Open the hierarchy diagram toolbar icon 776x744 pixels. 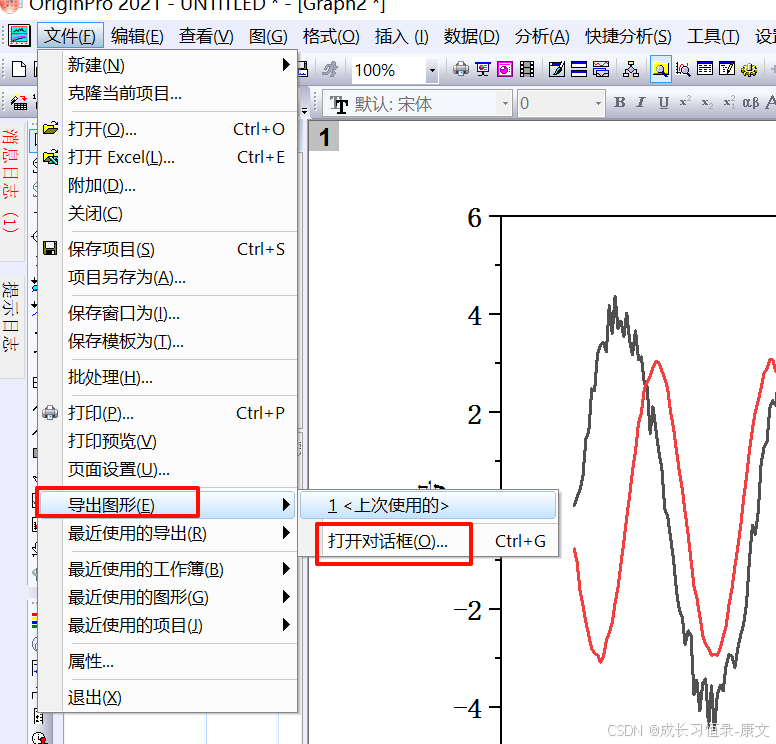coord(630,69)
